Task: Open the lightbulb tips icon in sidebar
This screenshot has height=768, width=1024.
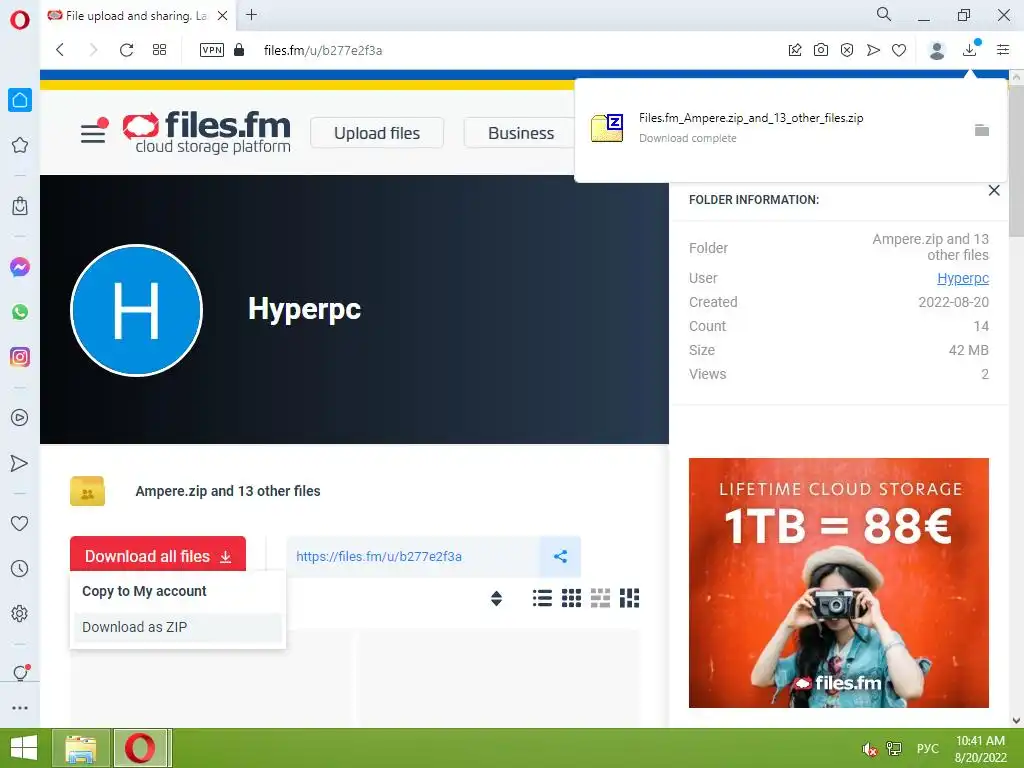Action: click(21, 673)
